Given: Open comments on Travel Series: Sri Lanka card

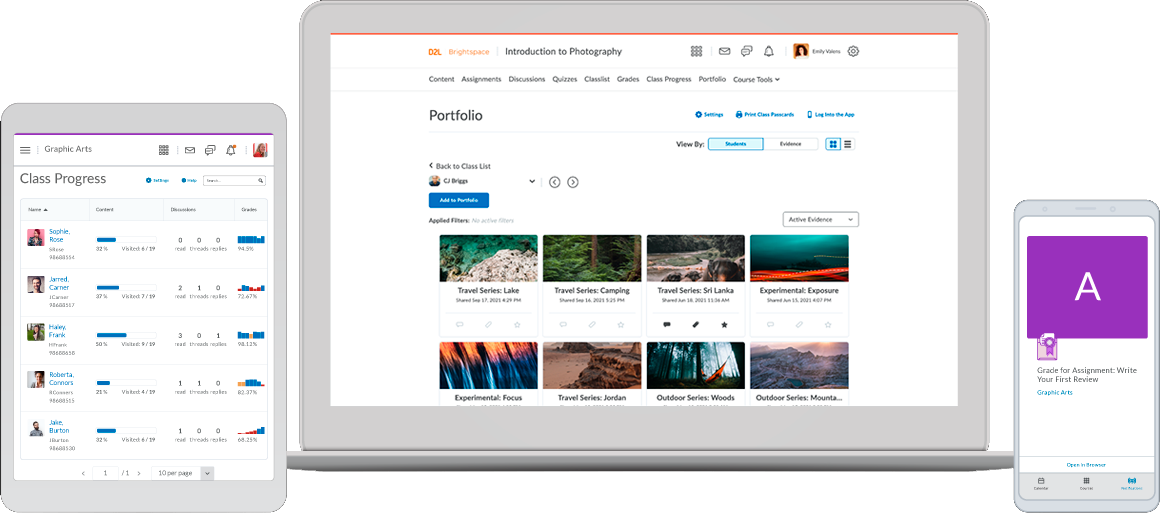Looking at the screenshot, I should click(666, 324).
